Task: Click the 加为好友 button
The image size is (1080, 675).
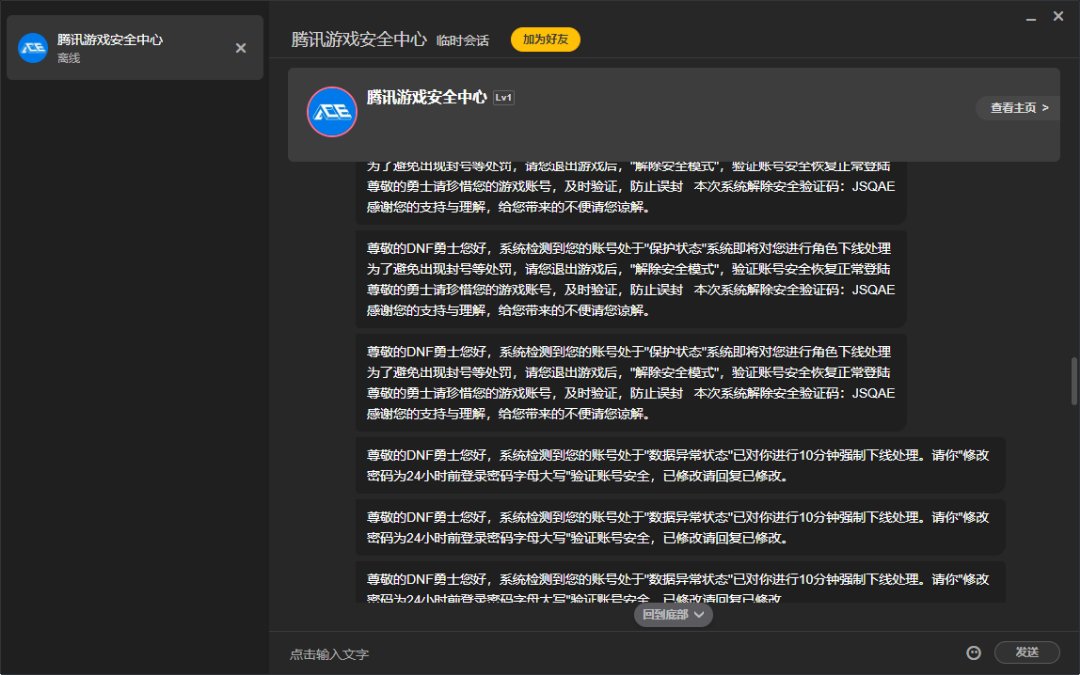Action: 546,39
